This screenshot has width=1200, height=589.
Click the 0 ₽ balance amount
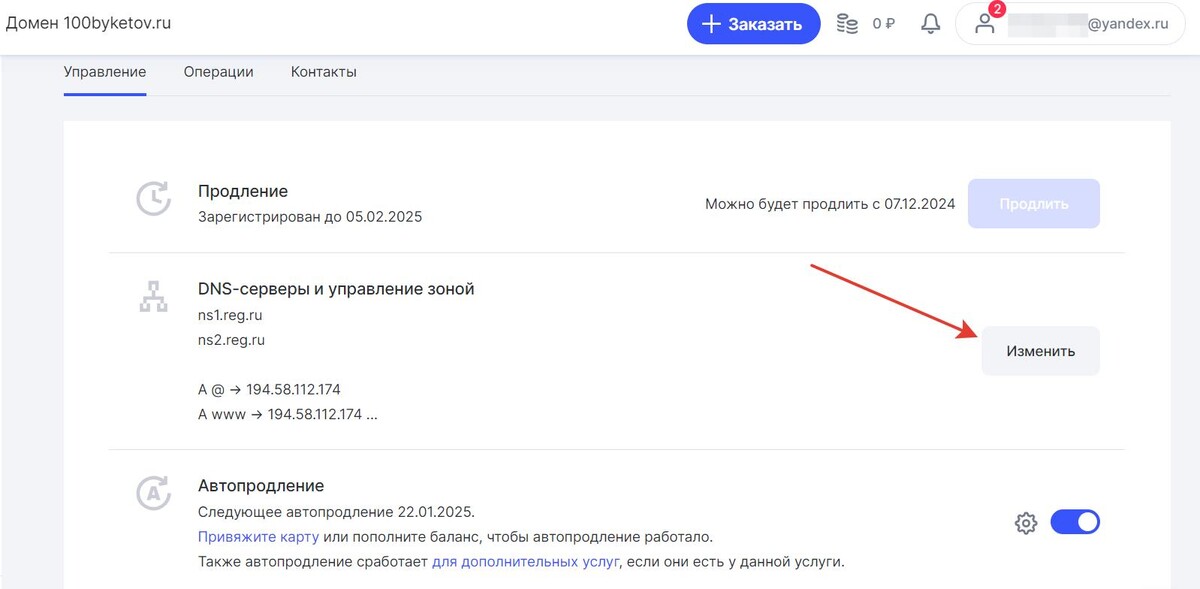click(884, 24)
